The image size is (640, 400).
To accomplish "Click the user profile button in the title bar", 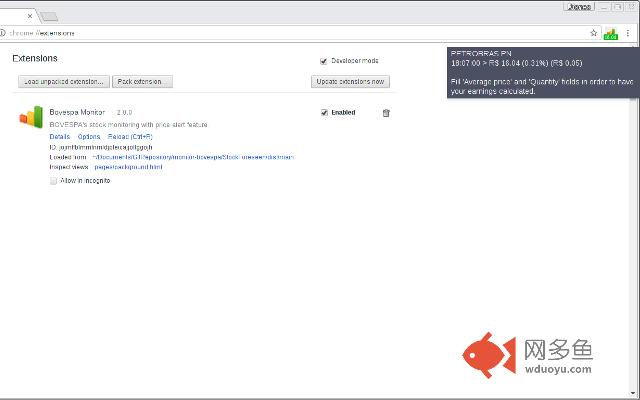I will [x=579, y=7].
